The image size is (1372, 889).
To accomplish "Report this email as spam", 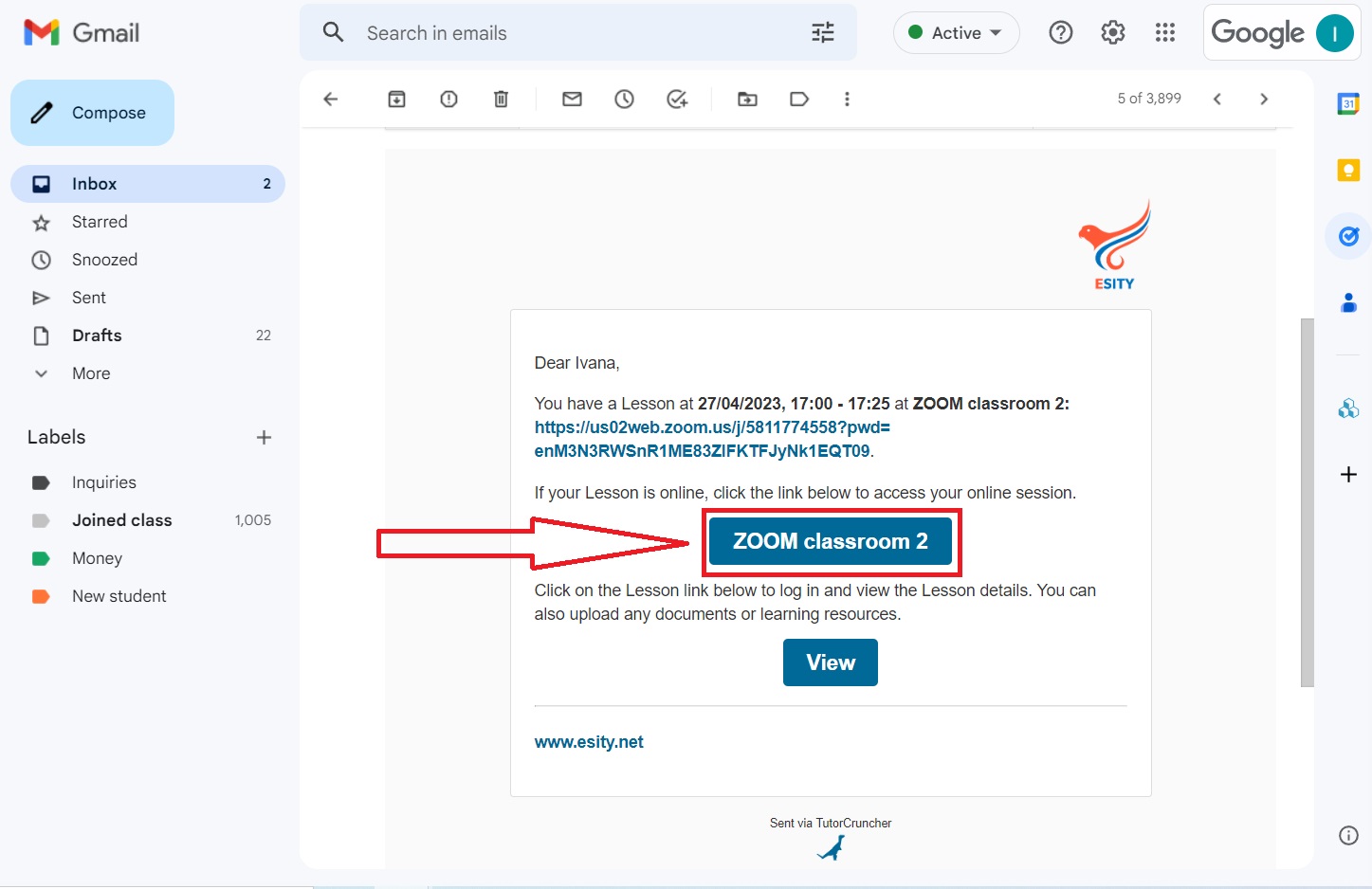I will 449,99.
